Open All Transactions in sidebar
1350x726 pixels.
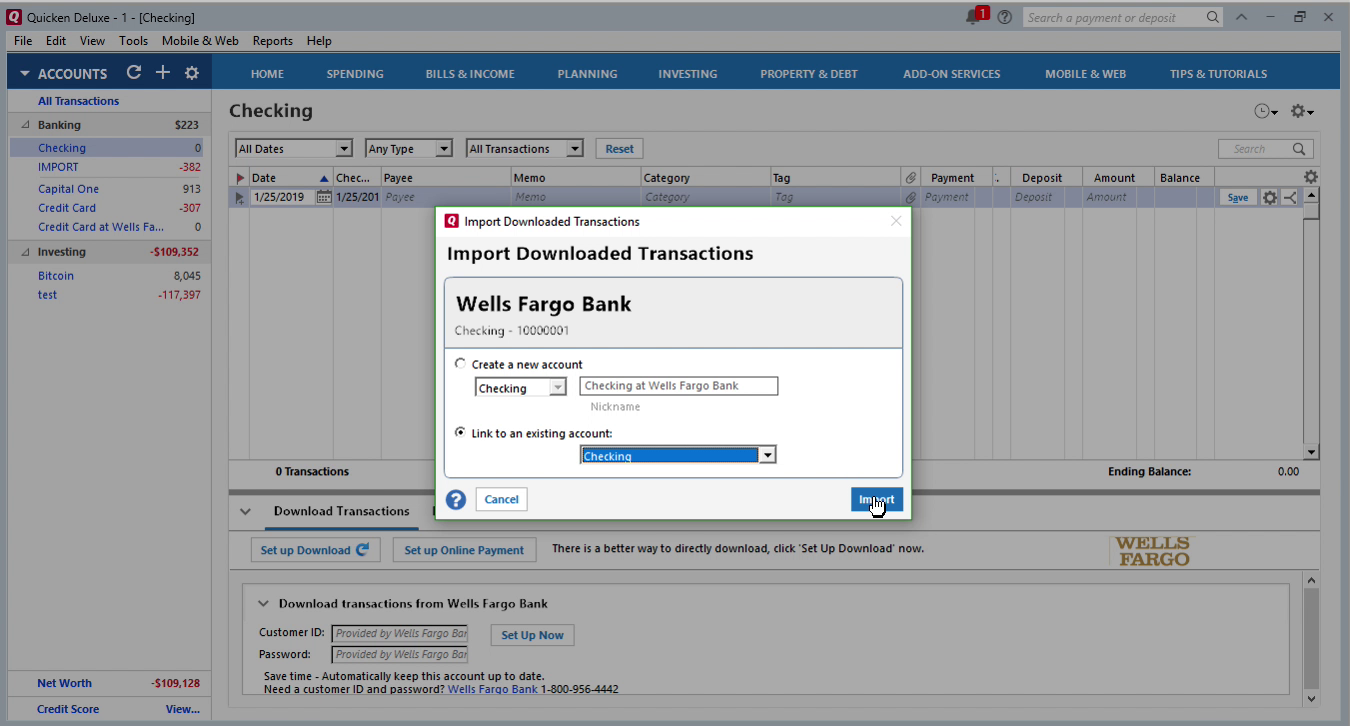click(x=78, y=101)
